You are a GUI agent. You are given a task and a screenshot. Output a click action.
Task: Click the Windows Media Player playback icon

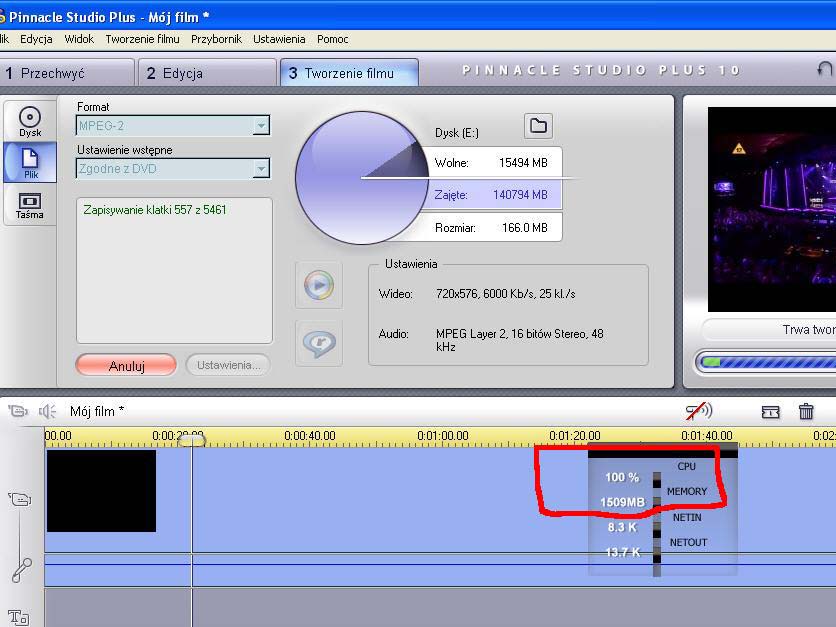pos(319,285)
